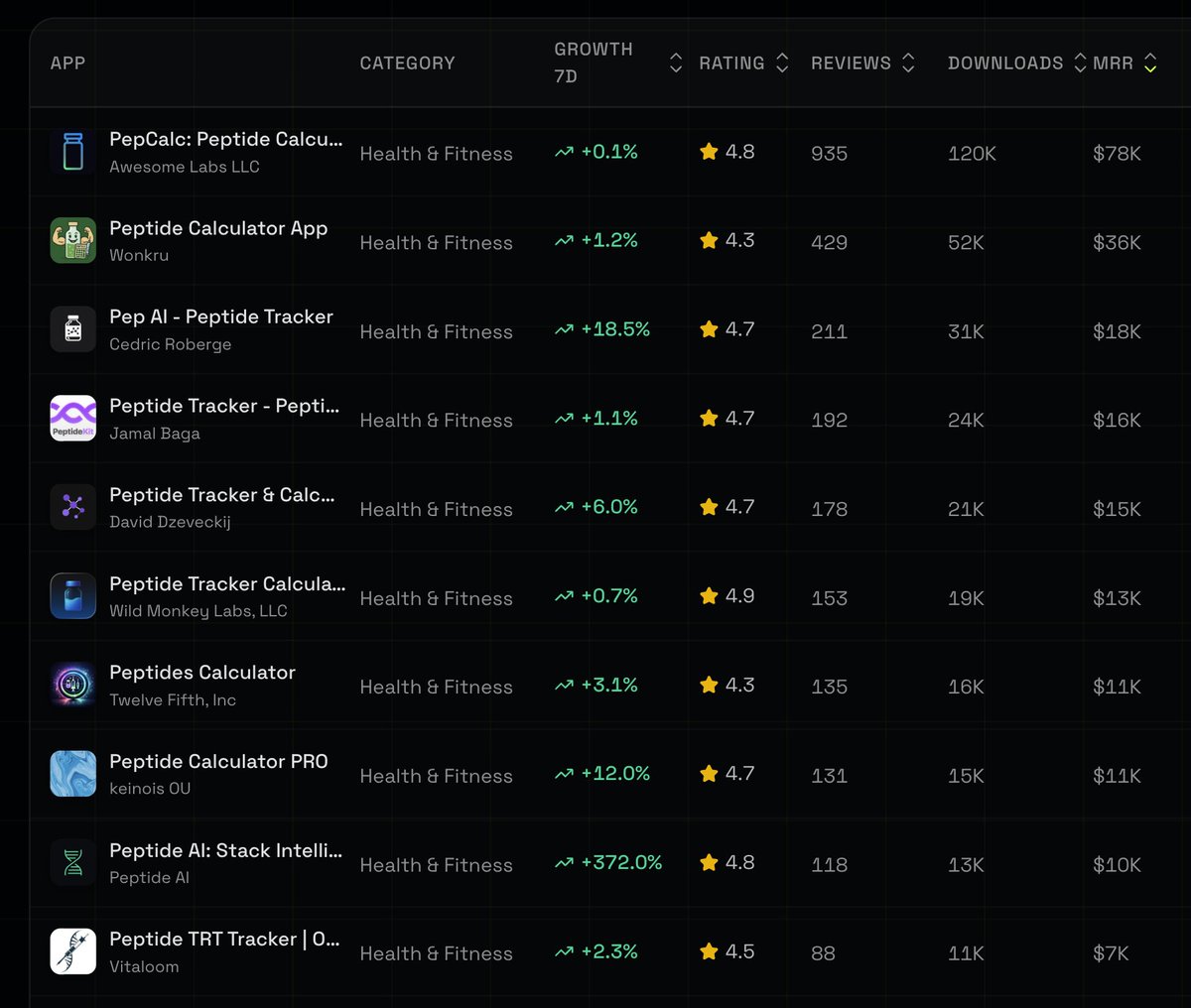Open Peptide TRT Tracker title link
Viewport: 1191px width, 1008px height.
point(224,939)
